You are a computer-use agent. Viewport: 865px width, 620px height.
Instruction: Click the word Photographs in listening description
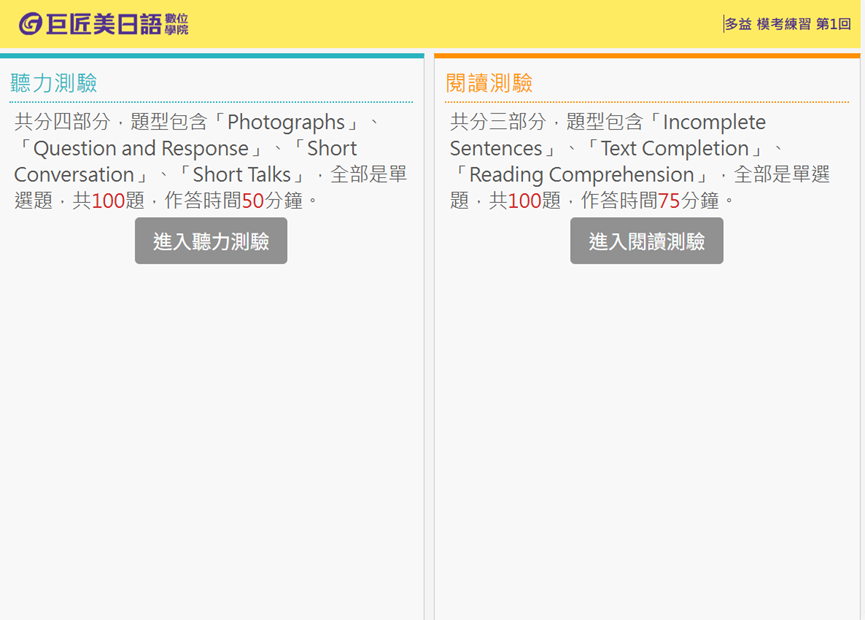click(x=286, y=122)
